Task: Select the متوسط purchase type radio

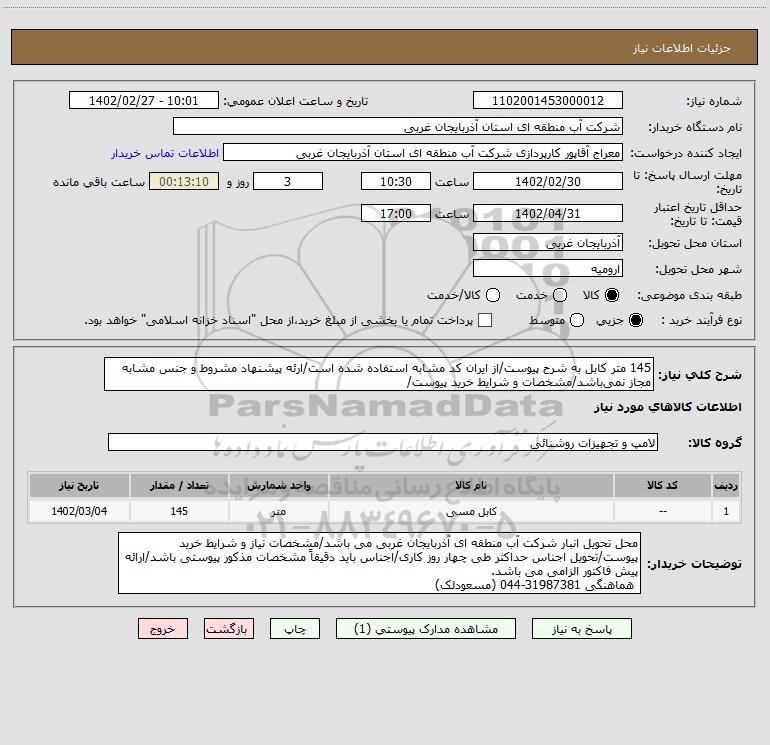Action: click(577, 321)
